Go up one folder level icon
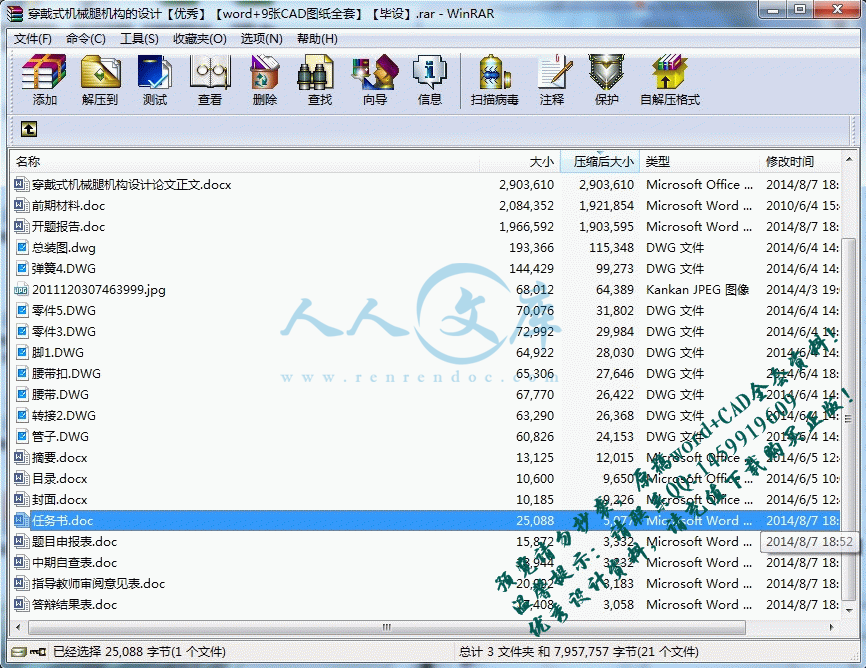Screen dimensions: 866x668 coord(29,129)
